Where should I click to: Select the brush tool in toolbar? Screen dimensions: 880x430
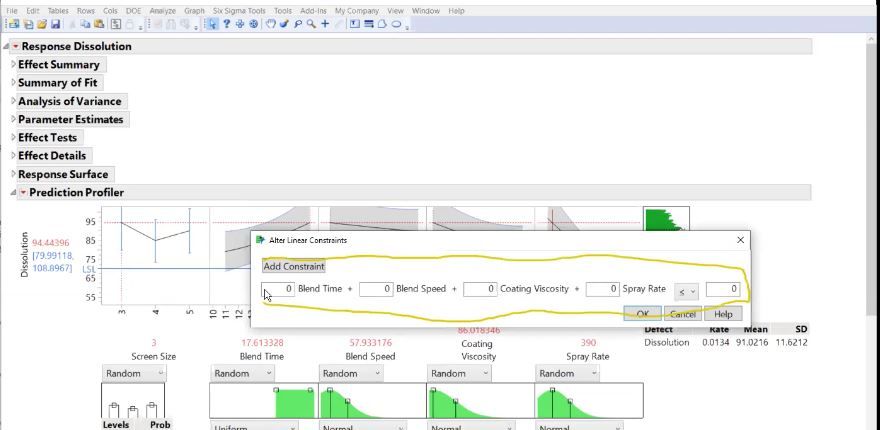tap(284, 23)
